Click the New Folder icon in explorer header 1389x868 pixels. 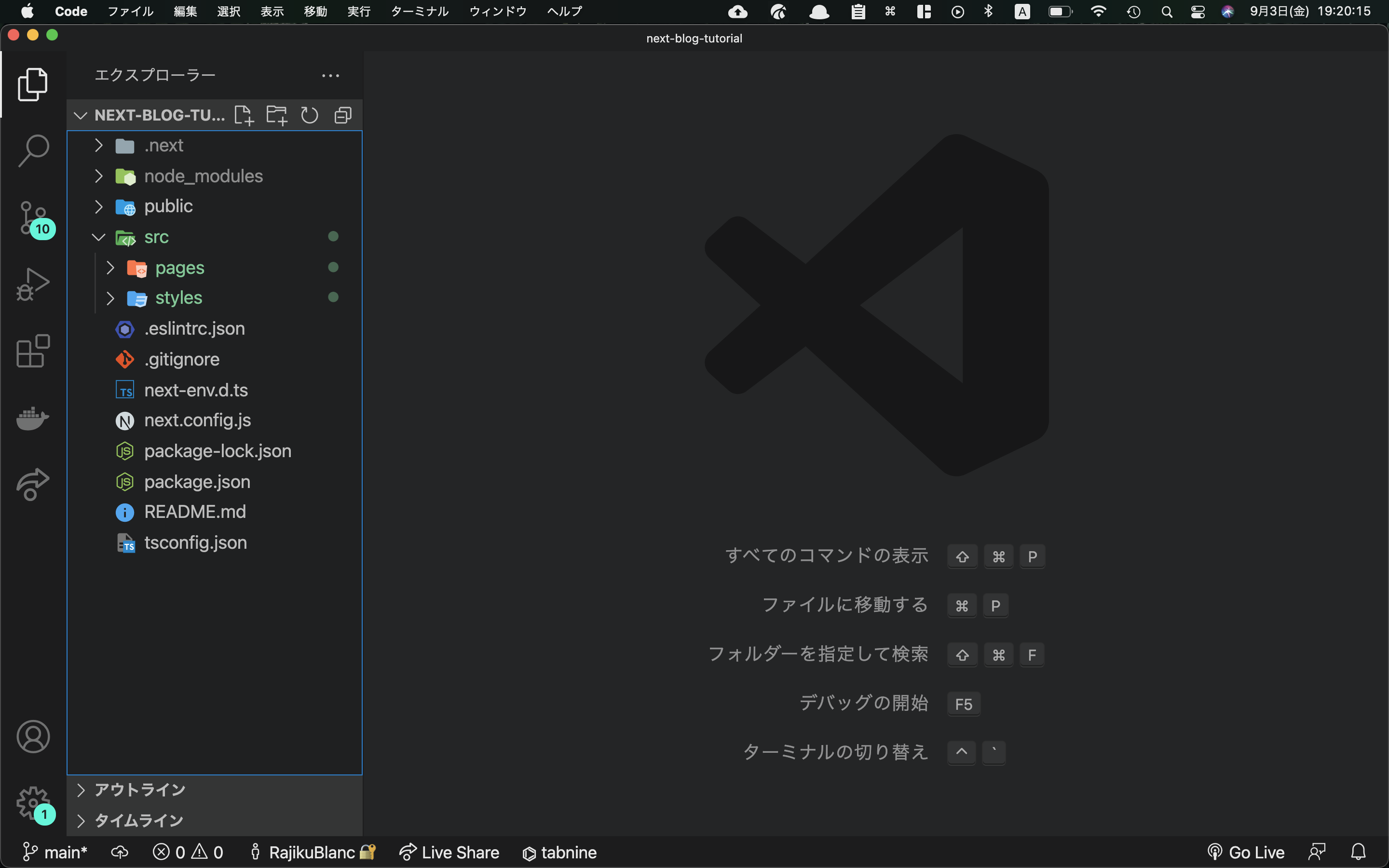pyautogui.click(x=277, y=115)
